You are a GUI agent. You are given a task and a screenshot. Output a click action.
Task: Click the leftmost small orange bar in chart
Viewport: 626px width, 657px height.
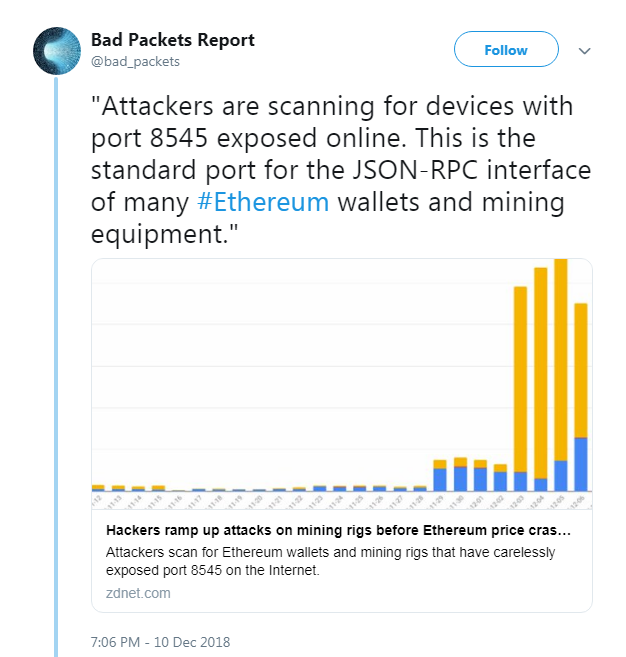click(98, 486)
